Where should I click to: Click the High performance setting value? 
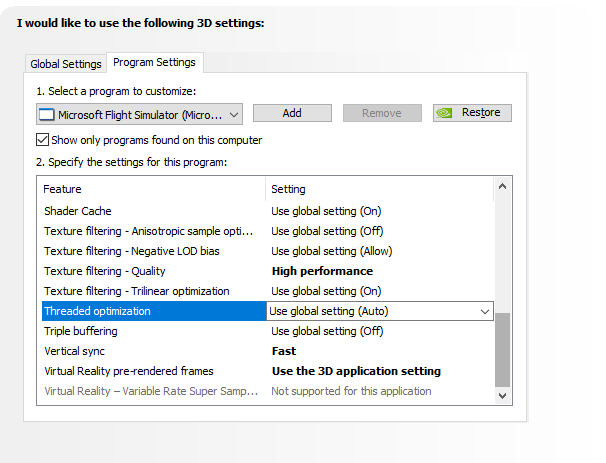pos(322,271)
